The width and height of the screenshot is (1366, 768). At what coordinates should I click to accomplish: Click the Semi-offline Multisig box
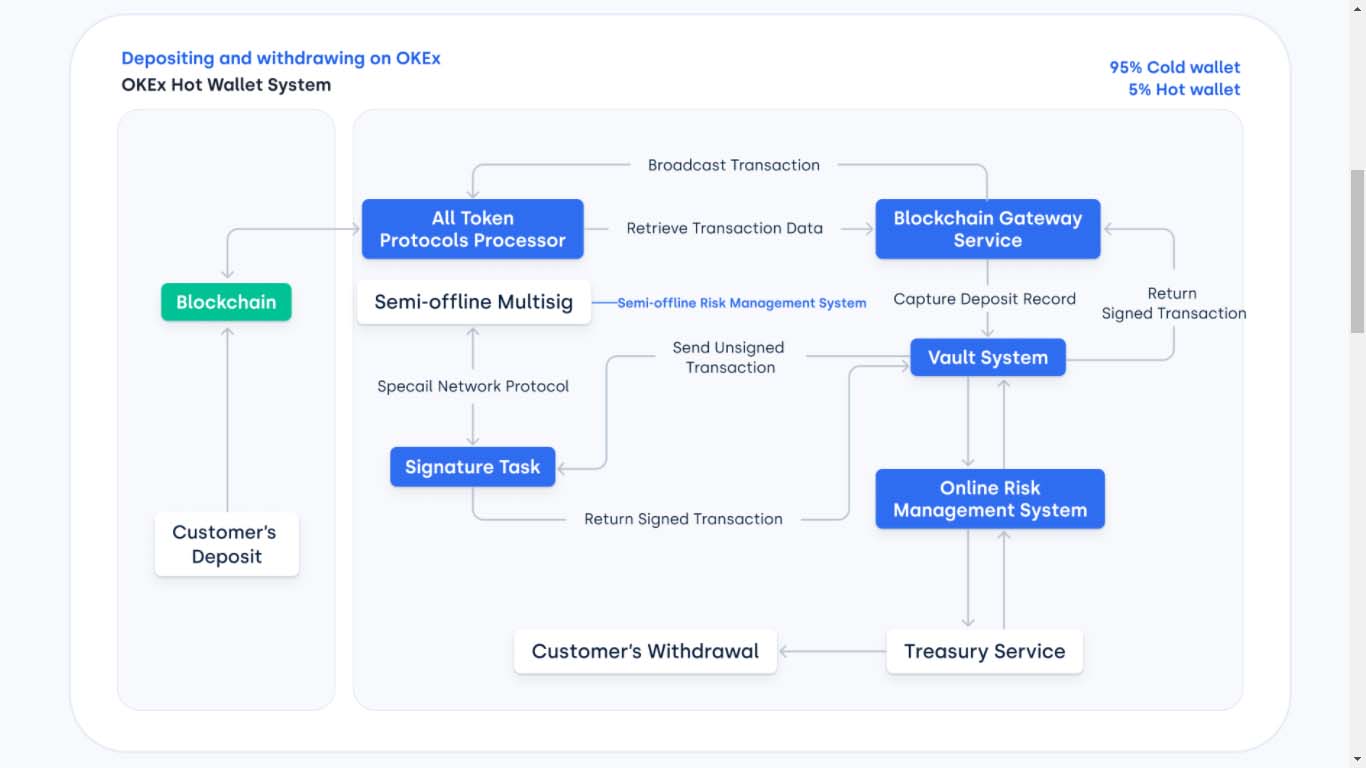(x=474, y=302)
